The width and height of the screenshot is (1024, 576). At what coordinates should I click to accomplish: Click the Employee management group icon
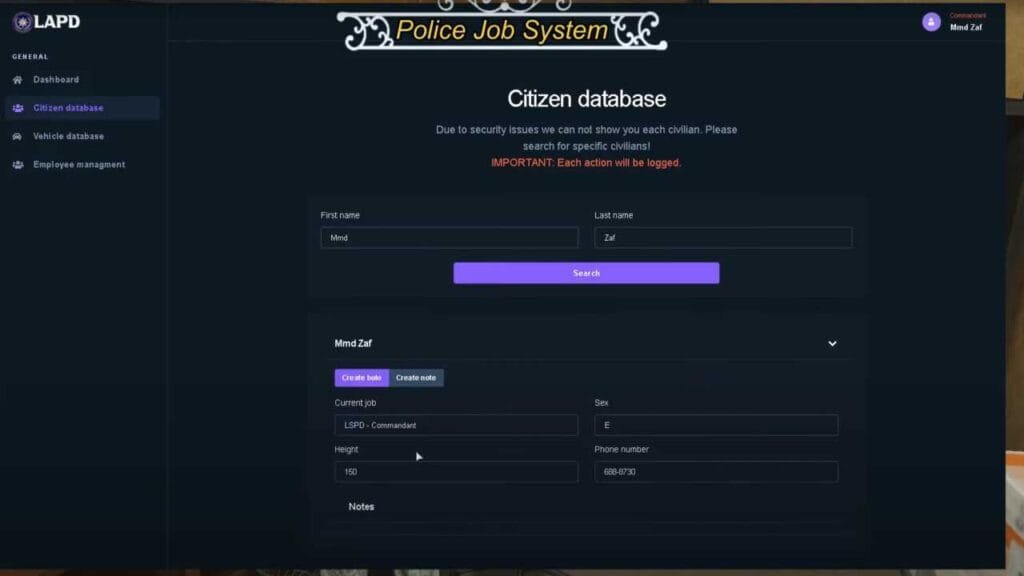[18, 165]
